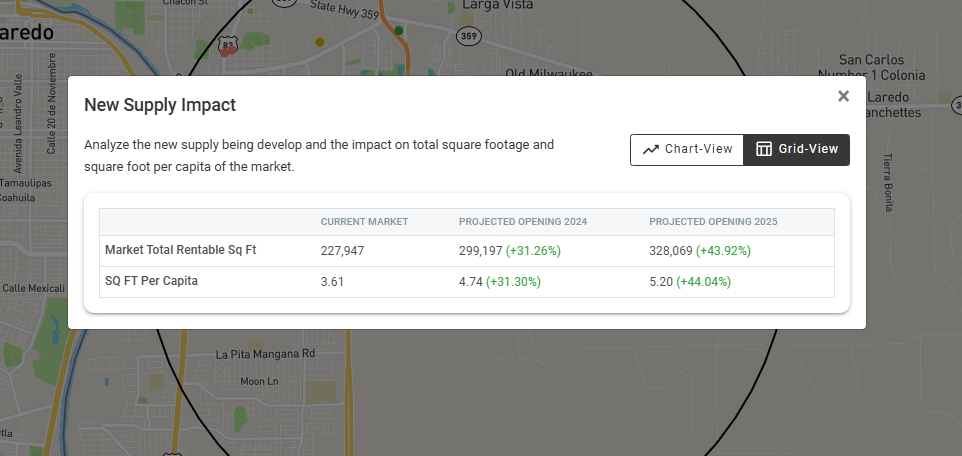Click the orange dot marker on the map
962x456 pixels.
pyautogui.click(x=320, y=42)
